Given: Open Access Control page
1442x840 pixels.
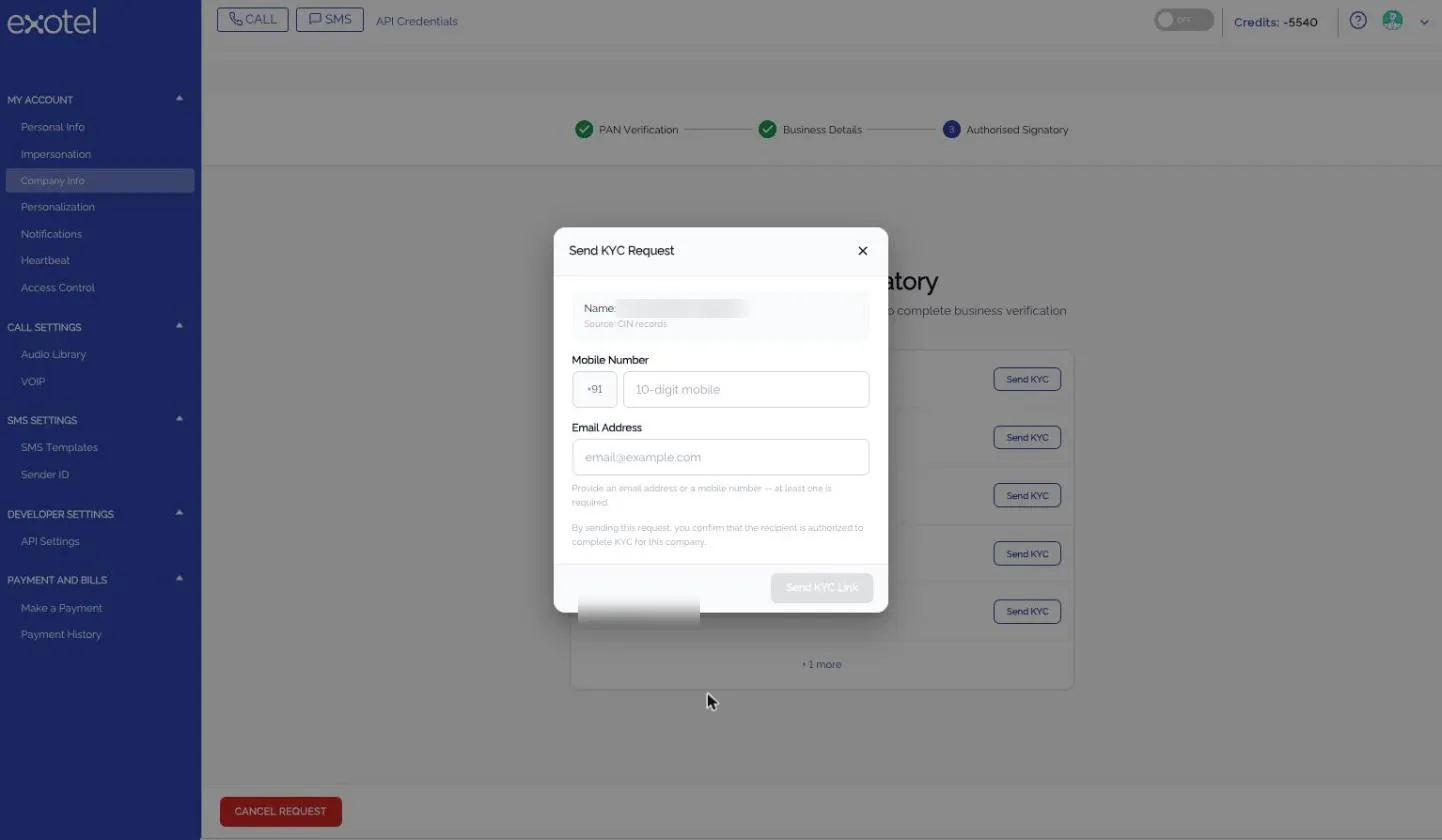Looking at the screenshot, I should tap(58, 287).
